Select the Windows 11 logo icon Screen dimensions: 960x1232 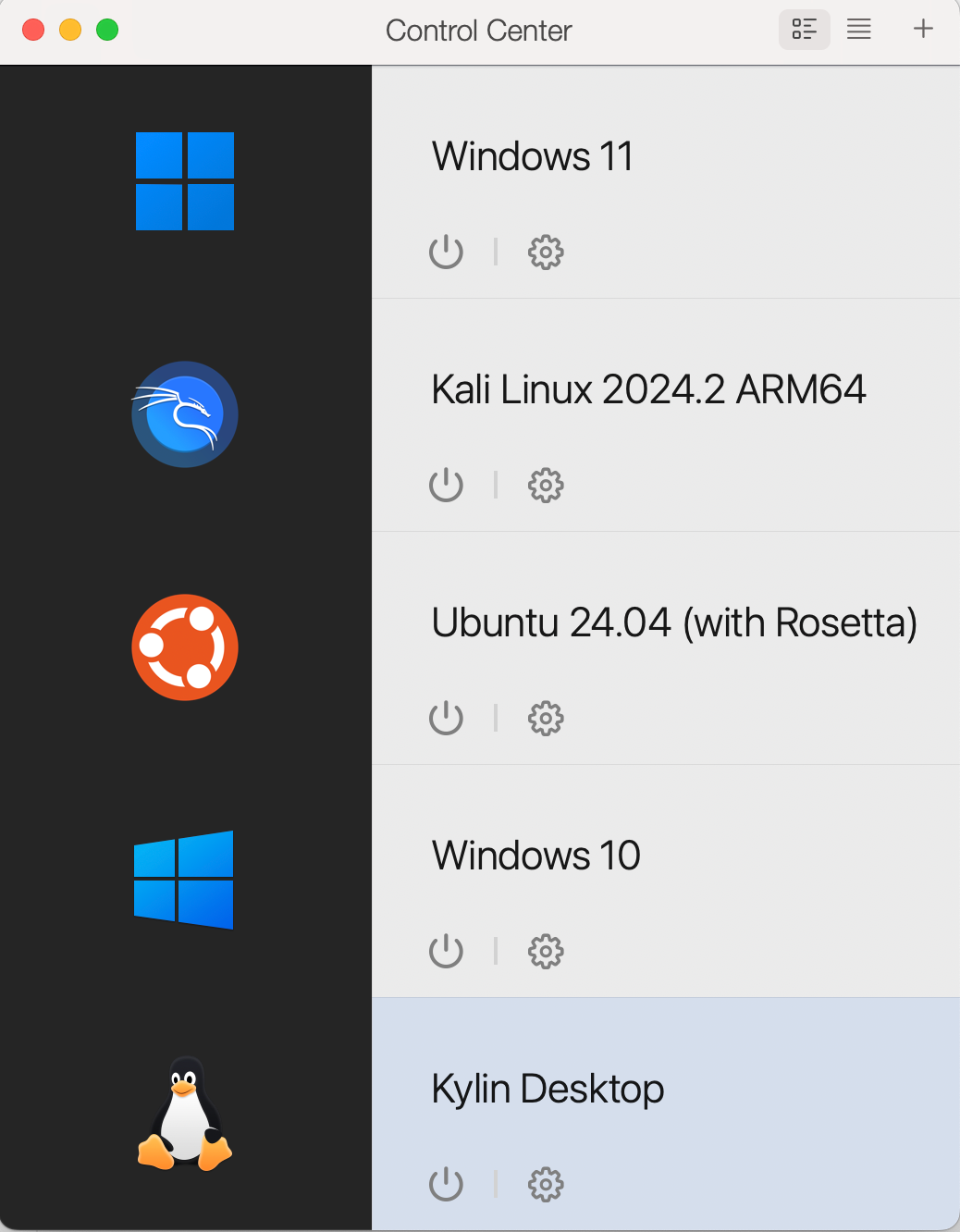(185, 181)
